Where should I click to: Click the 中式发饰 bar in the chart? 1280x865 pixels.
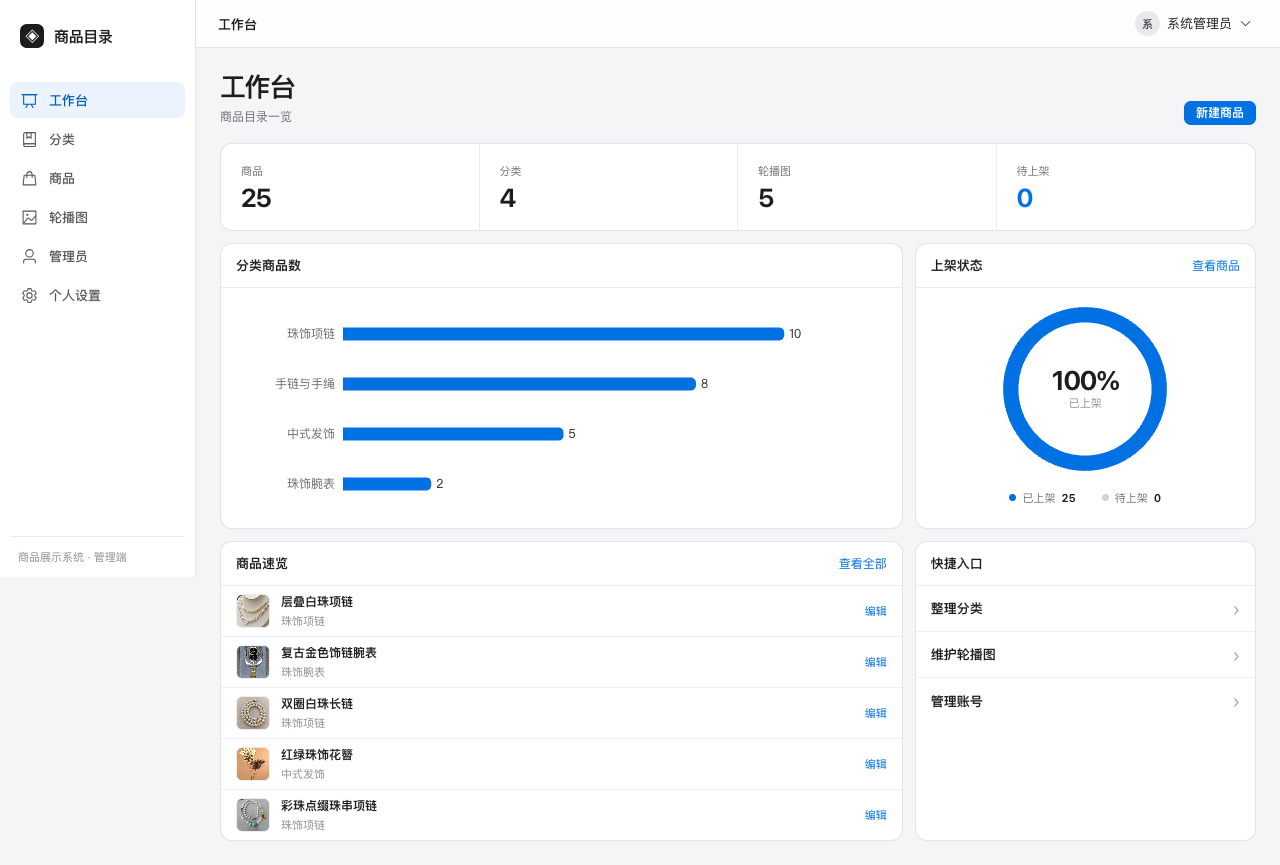coord(453,434)
